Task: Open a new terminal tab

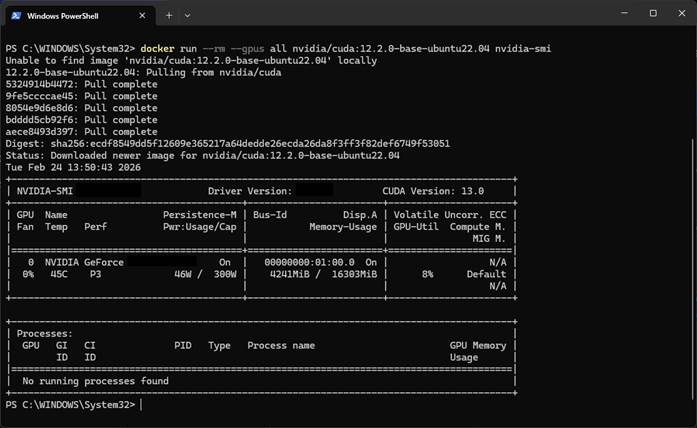Action: (168, 15)
